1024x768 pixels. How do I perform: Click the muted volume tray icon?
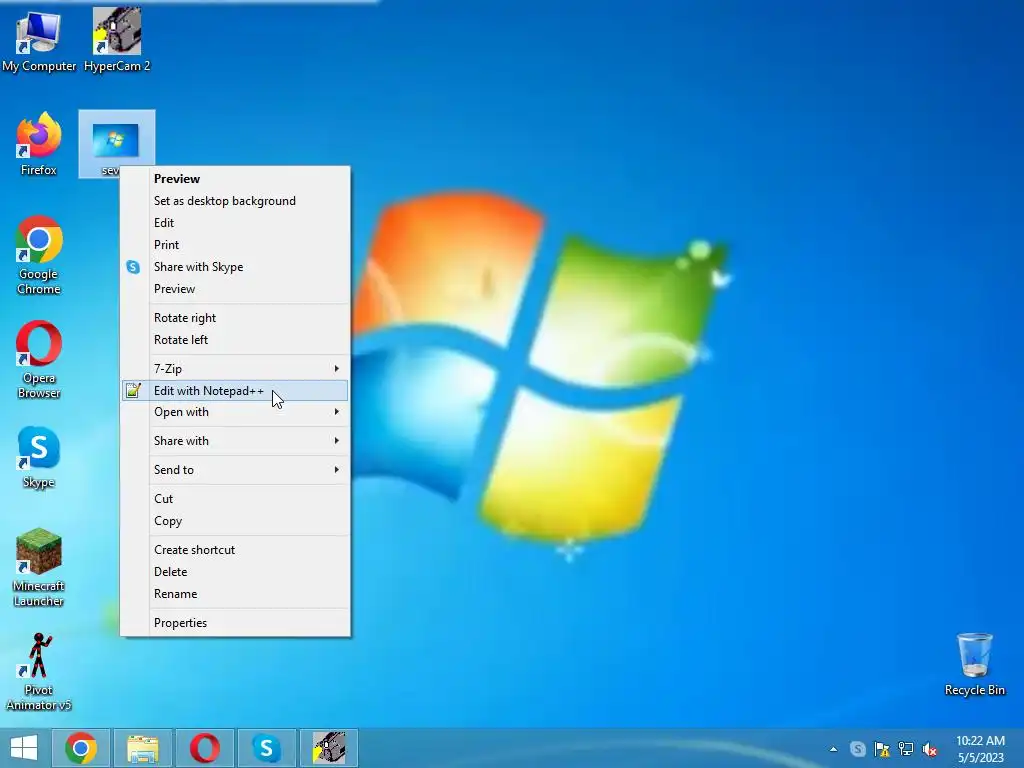point(930,749)
